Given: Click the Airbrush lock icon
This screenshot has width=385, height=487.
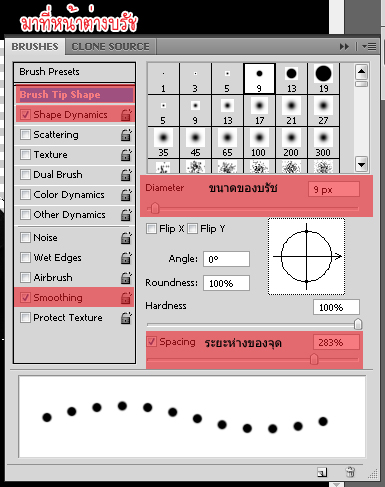Looking at the screenshot, I should (x=126, y=278).
